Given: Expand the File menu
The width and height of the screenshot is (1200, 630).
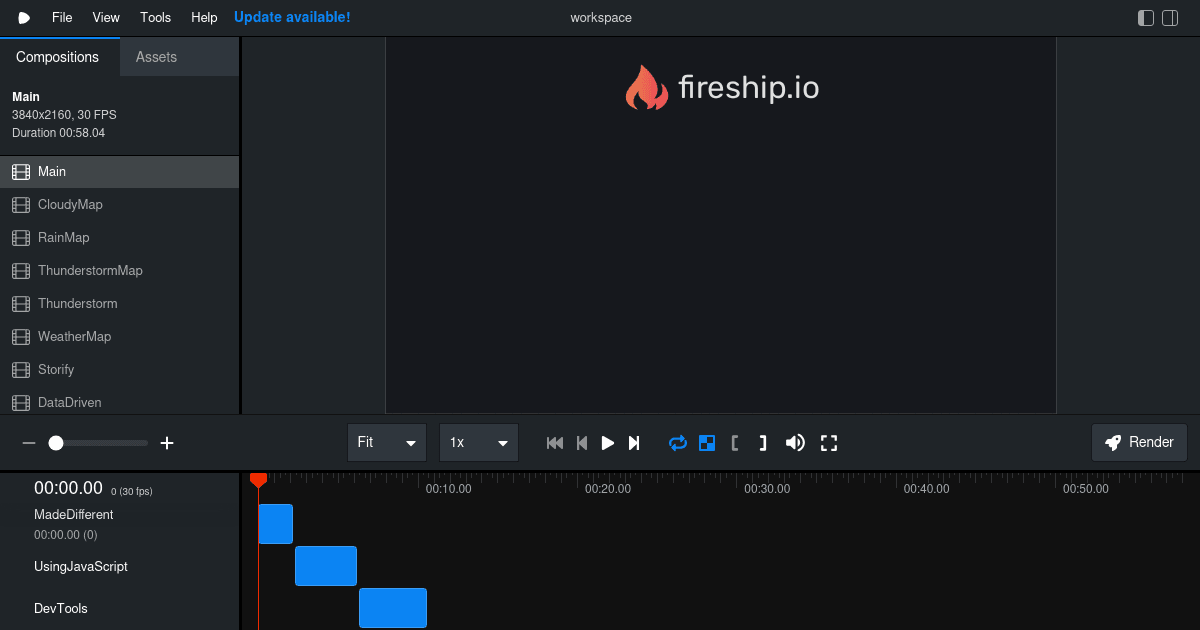Looking at the screenshot, I should (x=62, y=17).
